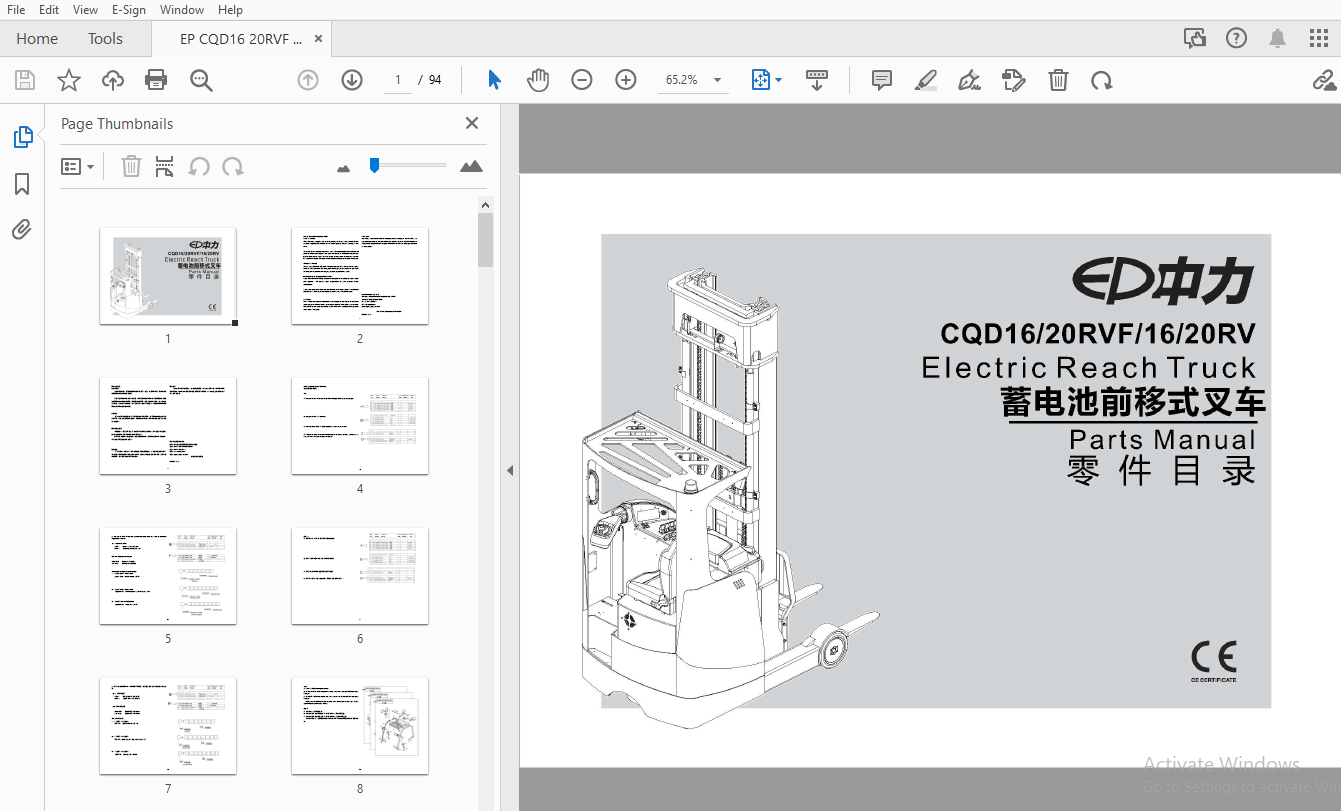Enlarge thumbnail size mountain icon
The width and height of the screenshot is (1341, 811).
472,166
